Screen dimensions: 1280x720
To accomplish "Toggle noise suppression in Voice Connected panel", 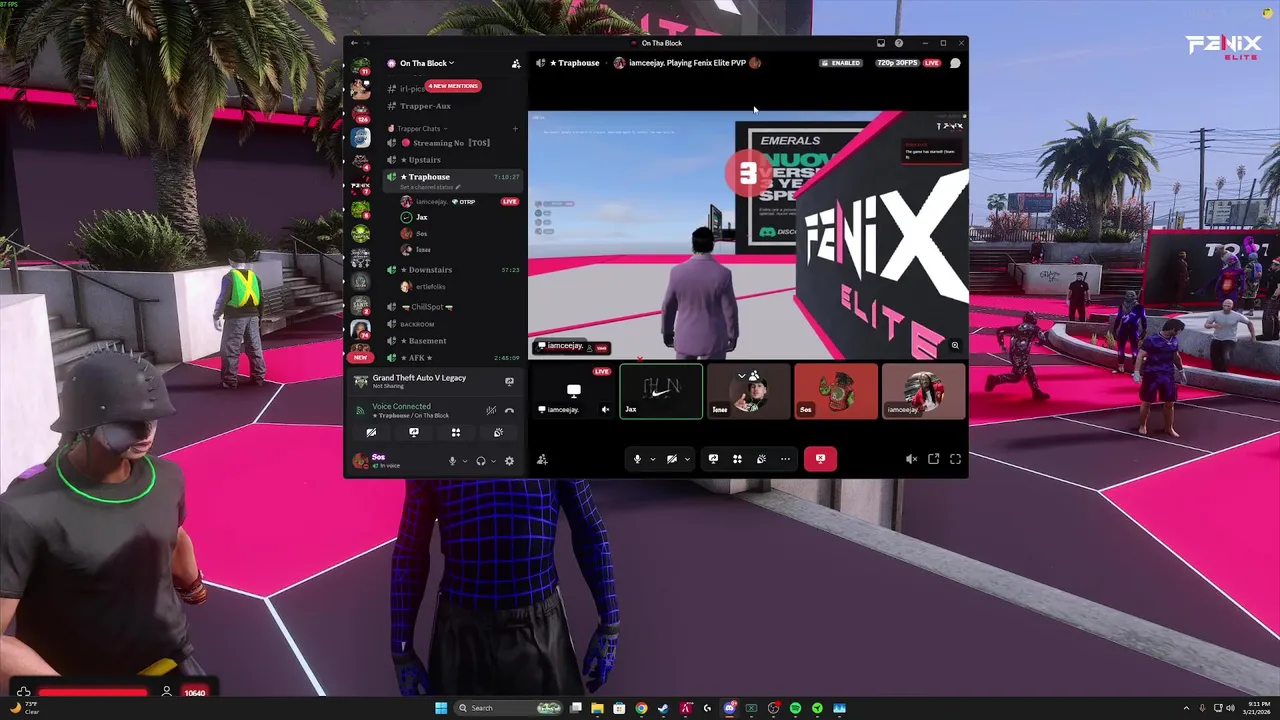I will pyautogui.click(x=491, y=410).
